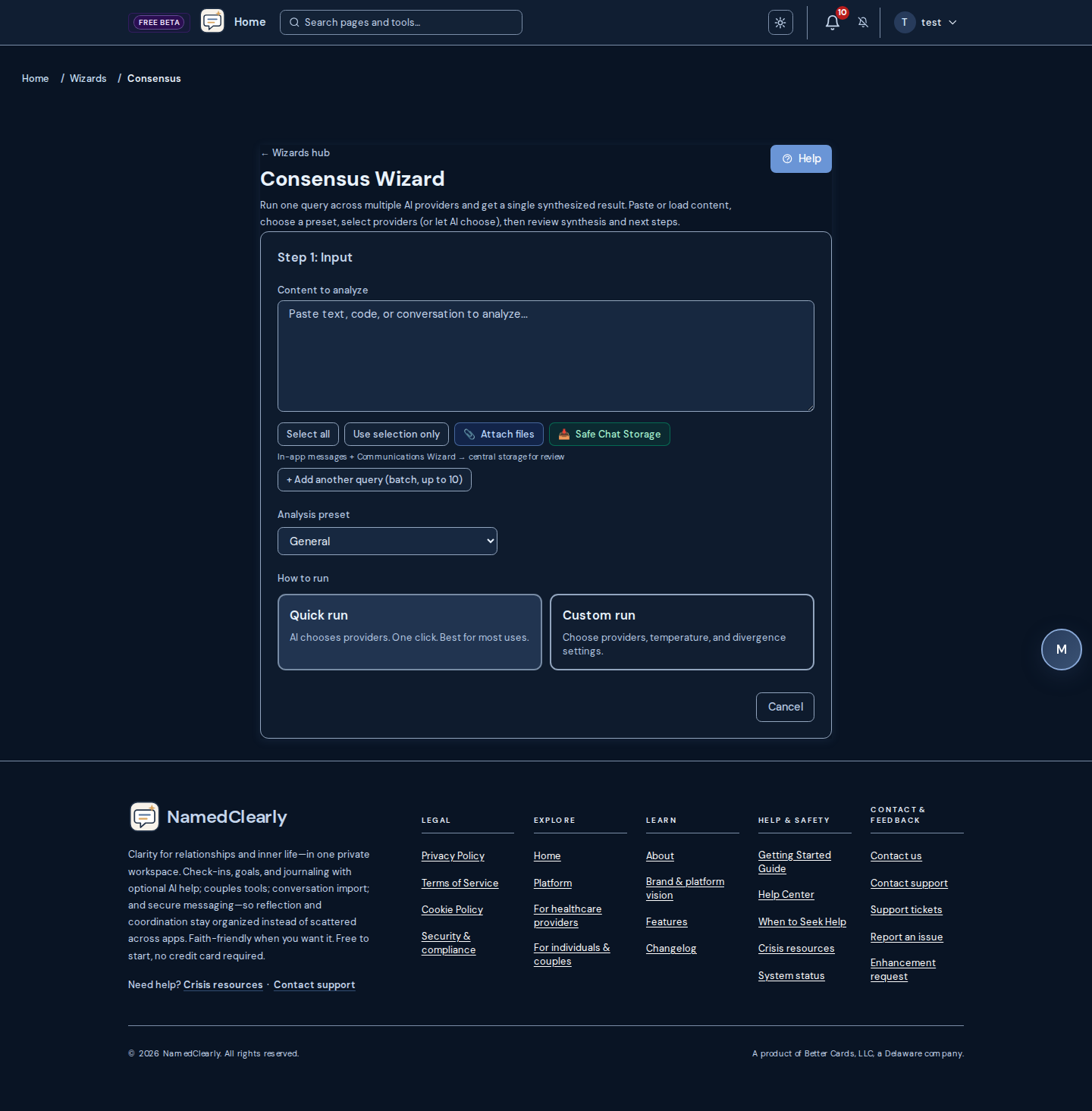Screen dimensions: 1092x1111
Task: Click the search magnifier icon
Action: pos(294,23)
